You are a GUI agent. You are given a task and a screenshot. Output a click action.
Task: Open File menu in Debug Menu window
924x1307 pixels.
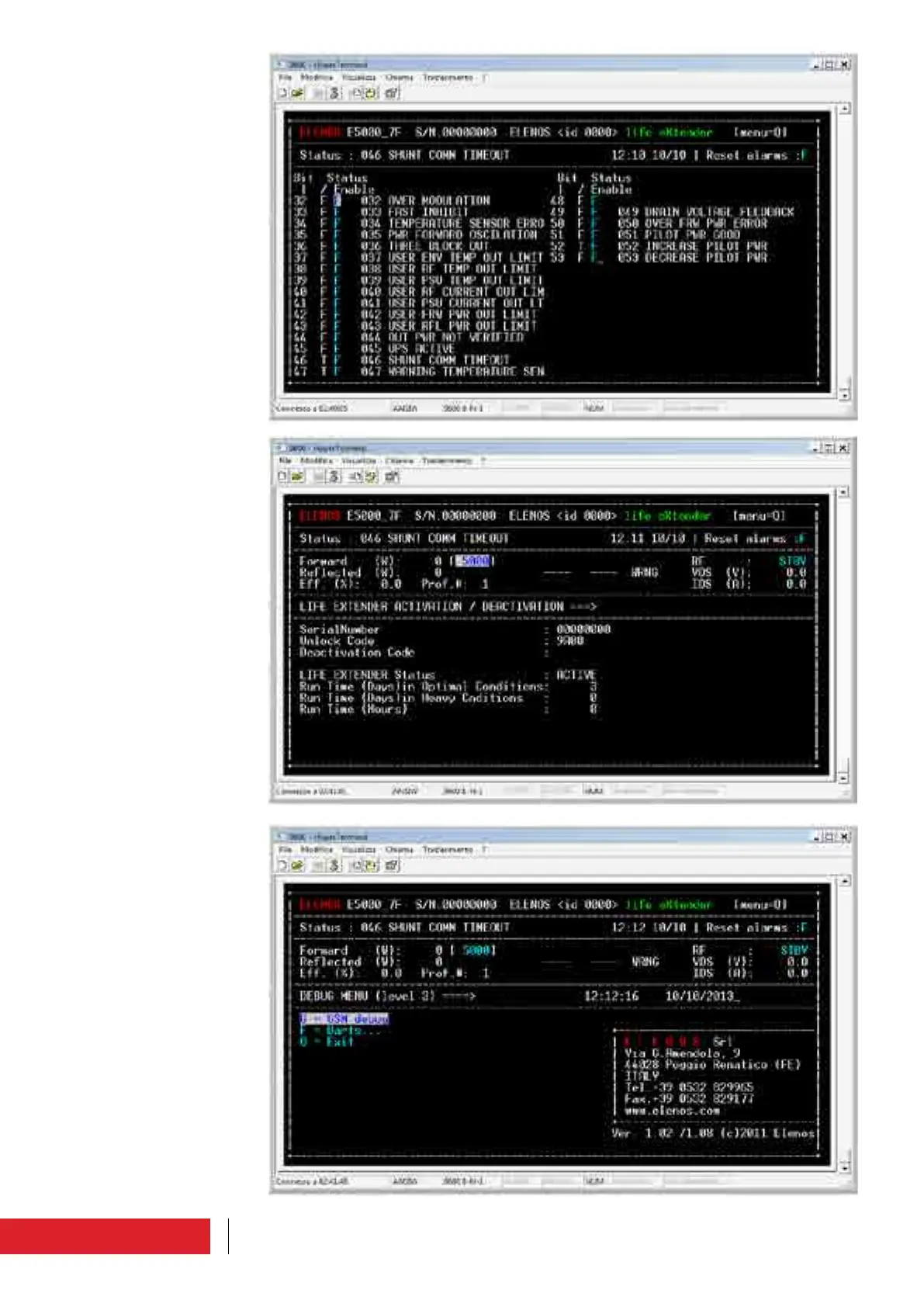pyautogui.click(x=285, y=850)
